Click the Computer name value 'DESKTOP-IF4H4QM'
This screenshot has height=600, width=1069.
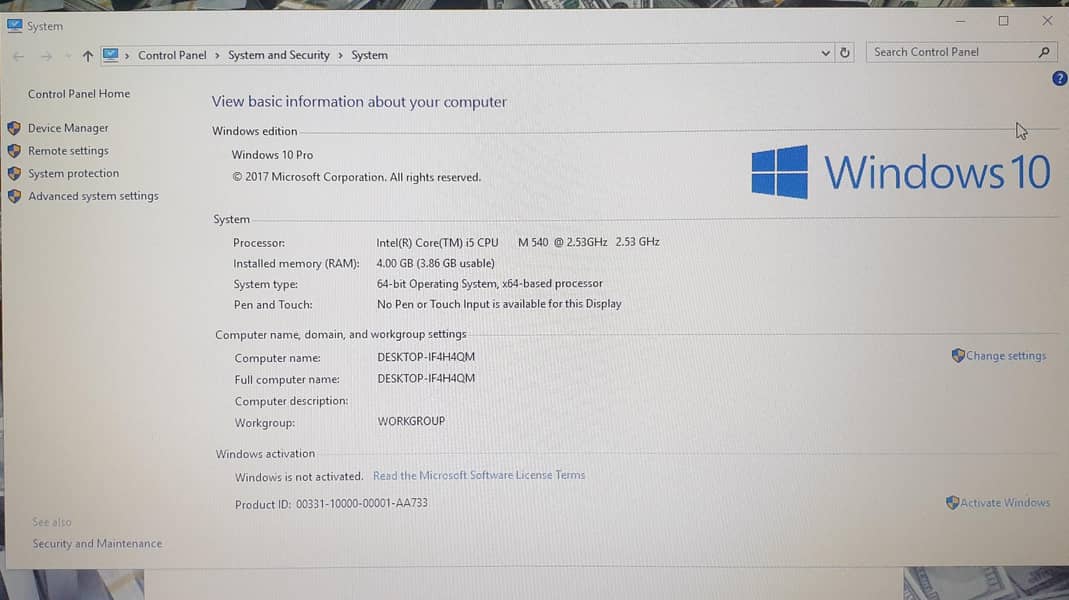426,357
